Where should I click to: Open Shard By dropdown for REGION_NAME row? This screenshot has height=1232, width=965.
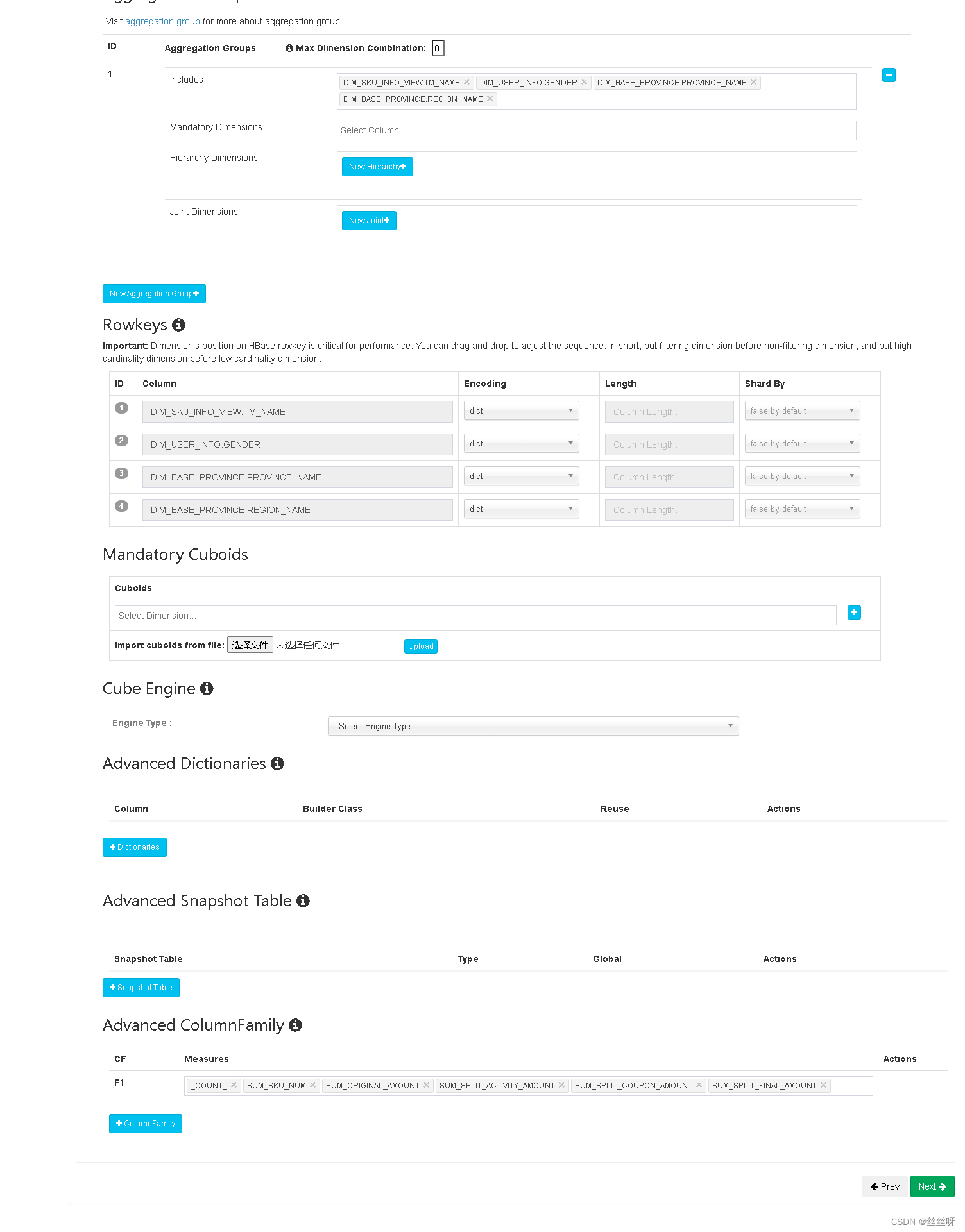coord(802,509)
